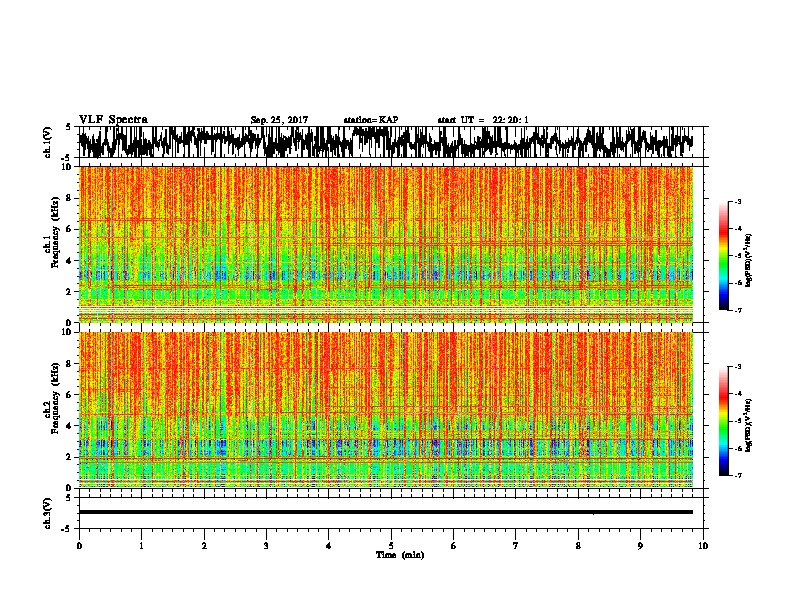Click the "5" tick of ch.1(V) axis
This screenshot has height=612, width=792.
click(68, 127)
